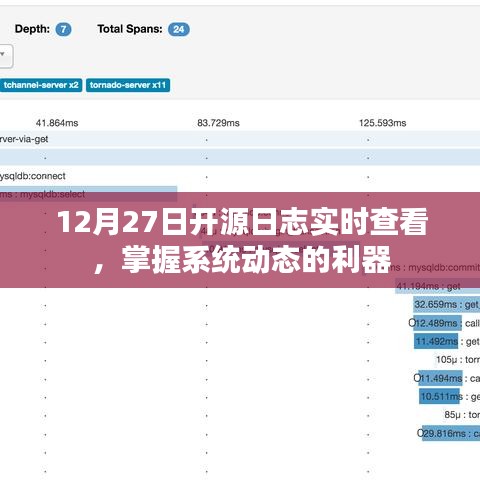480x480 pixels.
Task: Select the 83.729ms timeline marker
Action: 218,123
